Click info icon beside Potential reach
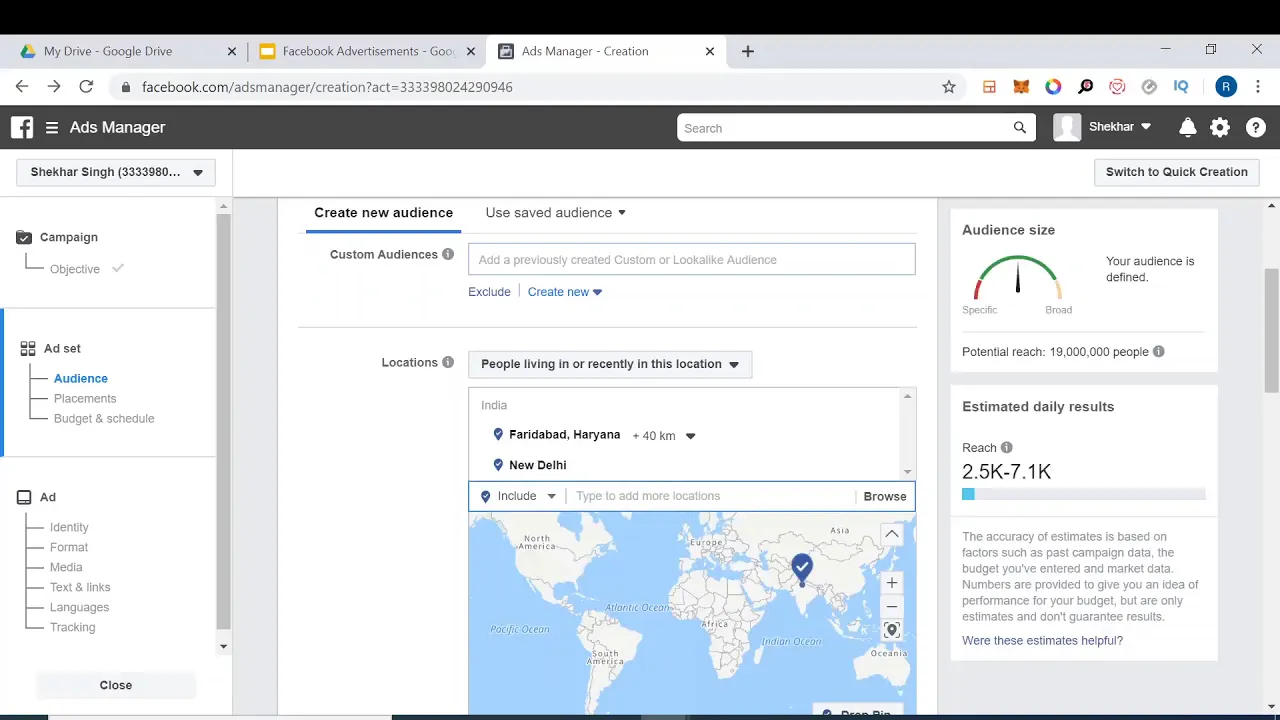Image resolution: width=1280 pixels, height=720 pixels. coord(1159,352)
